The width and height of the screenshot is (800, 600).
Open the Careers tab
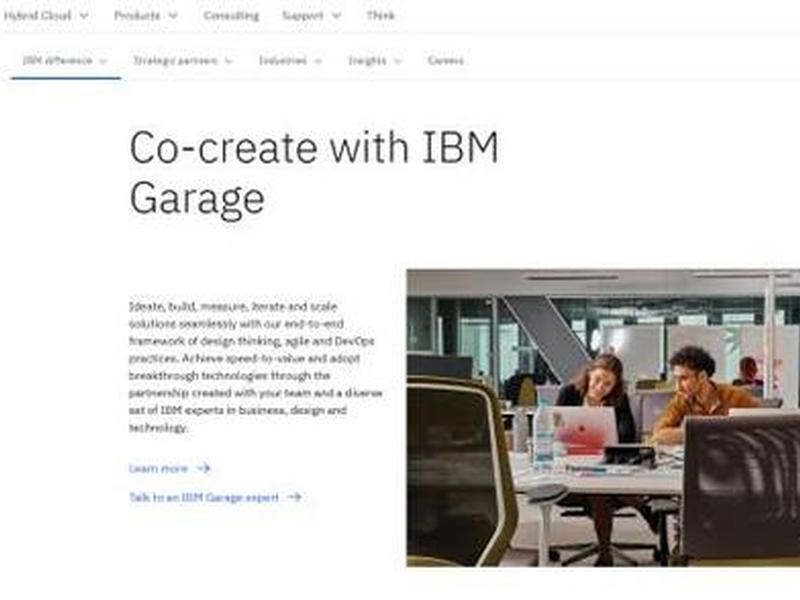tap(445, 61)
